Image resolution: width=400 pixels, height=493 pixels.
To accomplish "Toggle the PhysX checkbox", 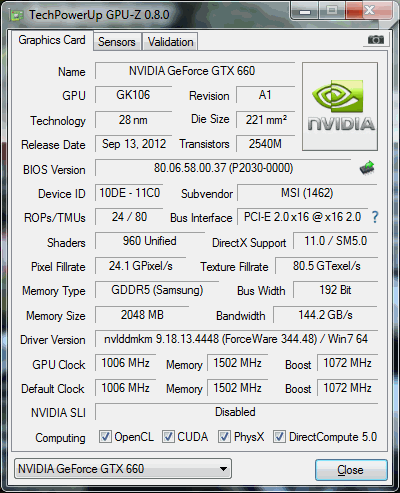I will click(224, 437).
